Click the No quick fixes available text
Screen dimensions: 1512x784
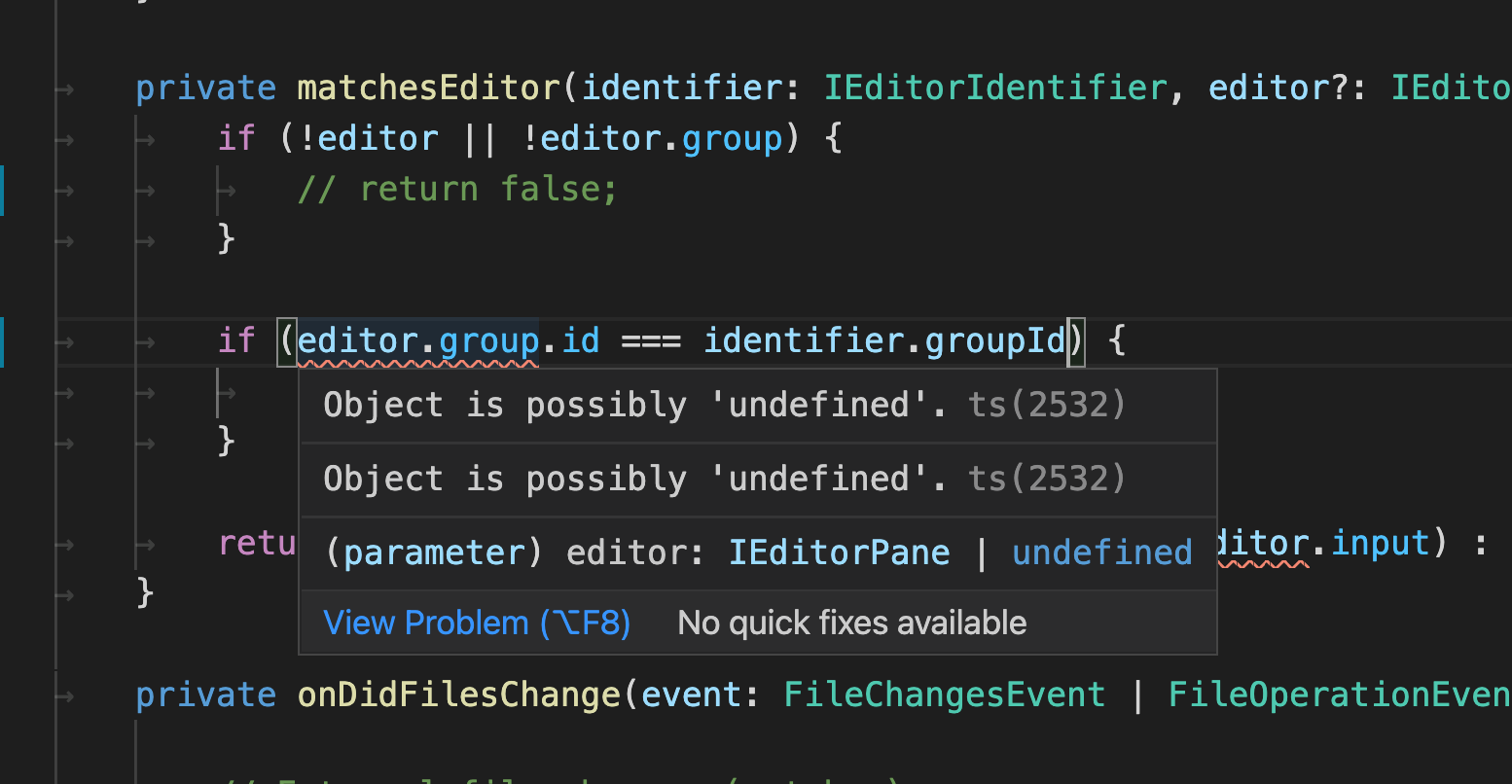point(851,623)
